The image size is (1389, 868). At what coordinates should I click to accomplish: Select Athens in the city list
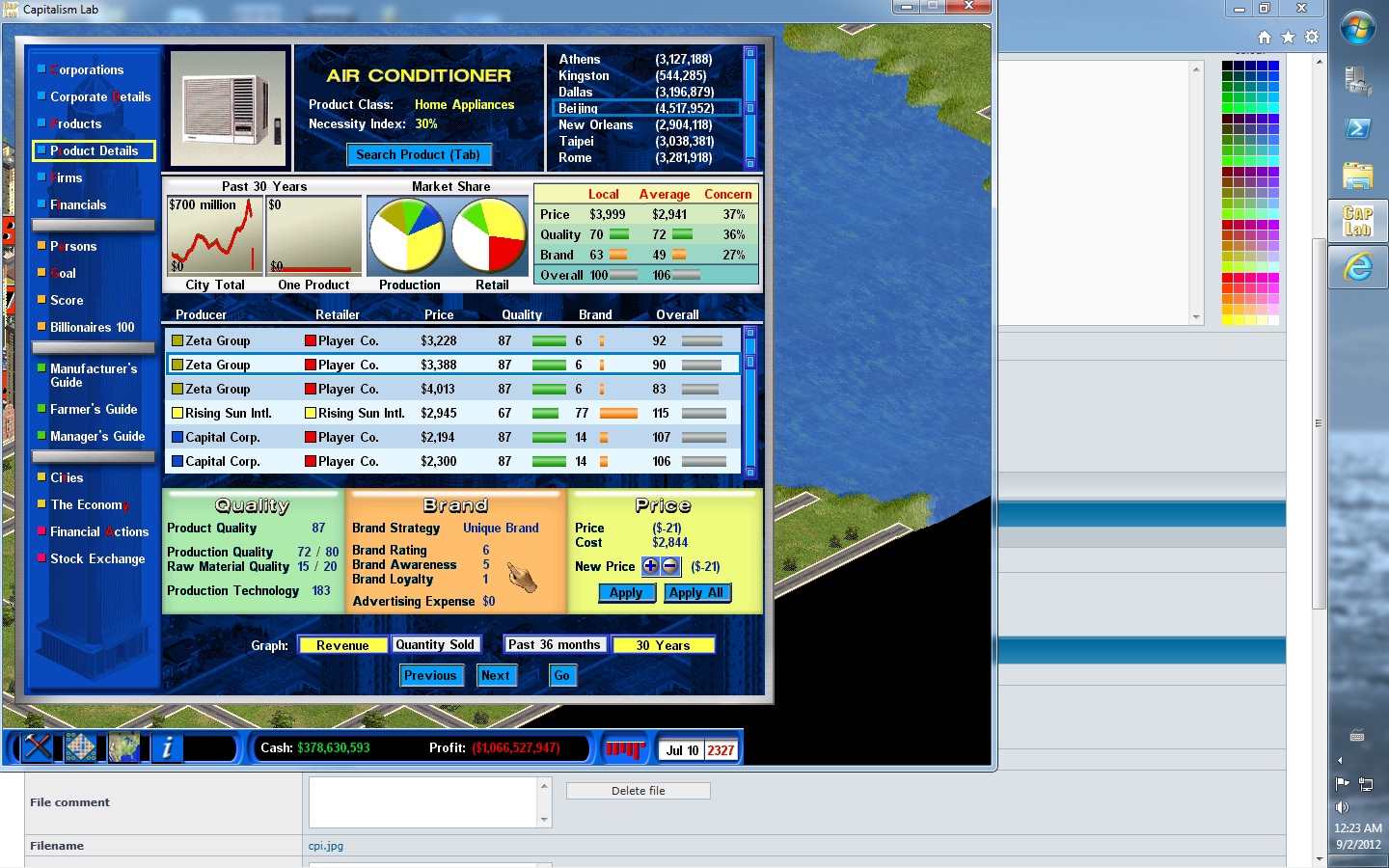click(646, 59)
